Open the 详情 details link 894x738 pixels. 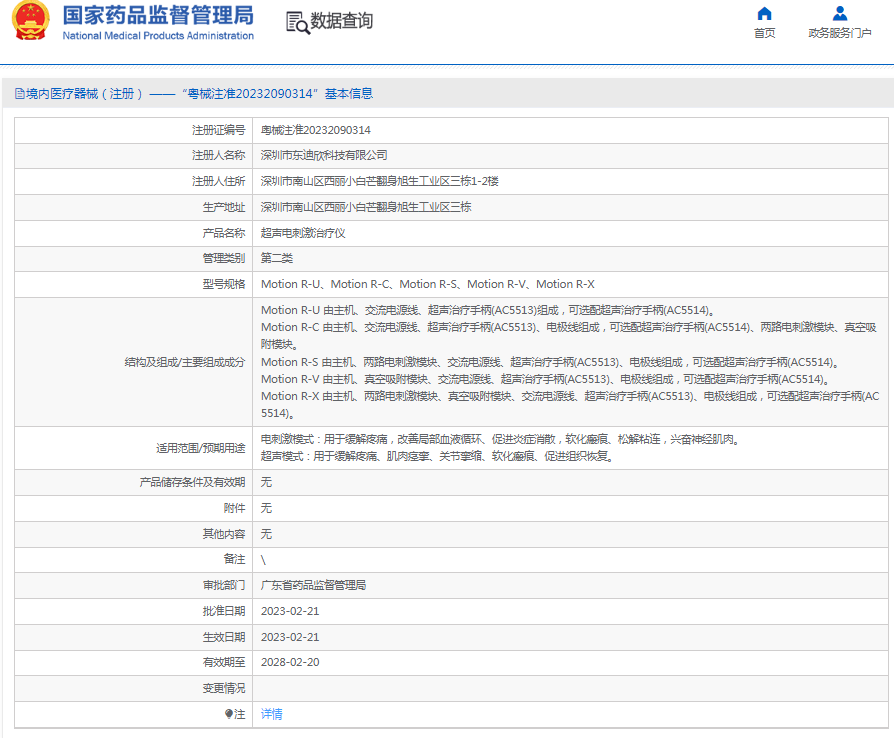[271, 714]
